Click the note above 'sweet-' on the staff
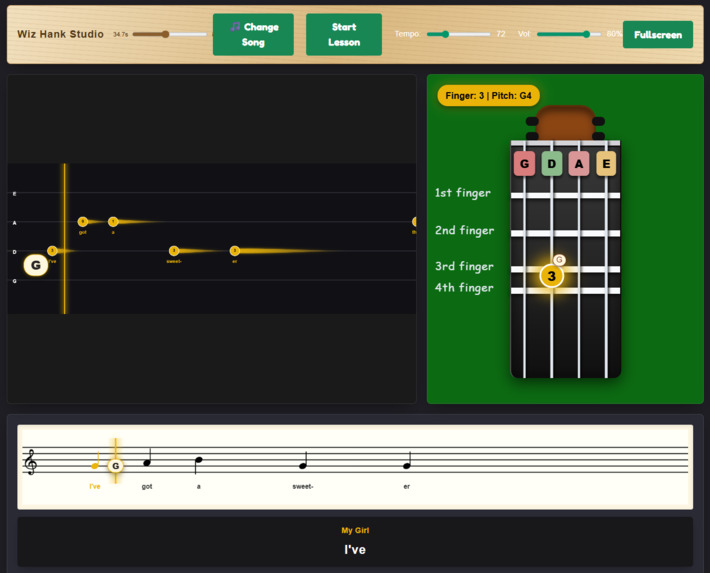This screenshot has width=710, height=573. click(x=303, y=461)
